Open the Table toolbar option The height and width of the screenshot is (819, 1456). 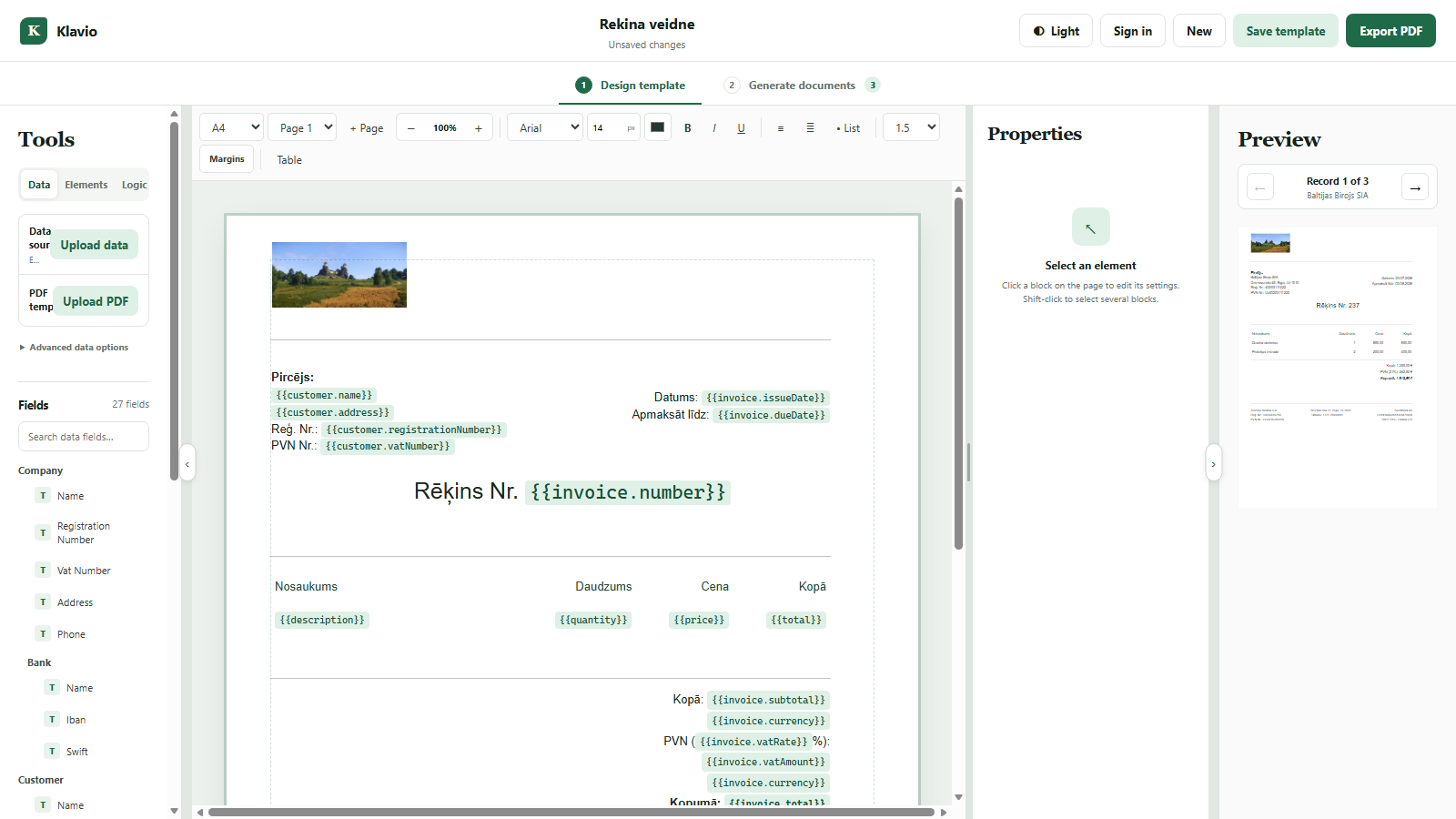click(289, 160)
